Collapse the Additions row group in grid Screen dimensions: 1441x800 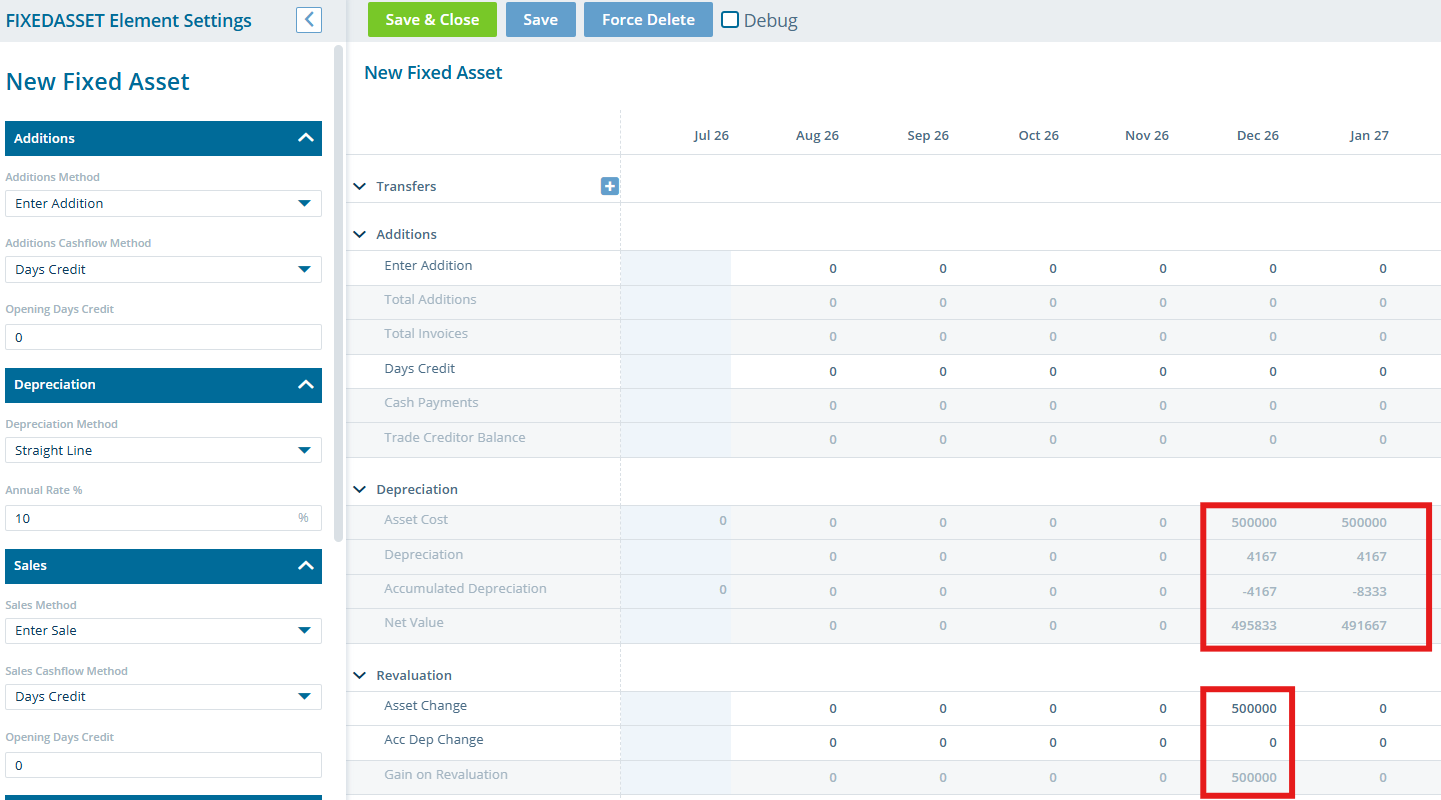point(360,235)
